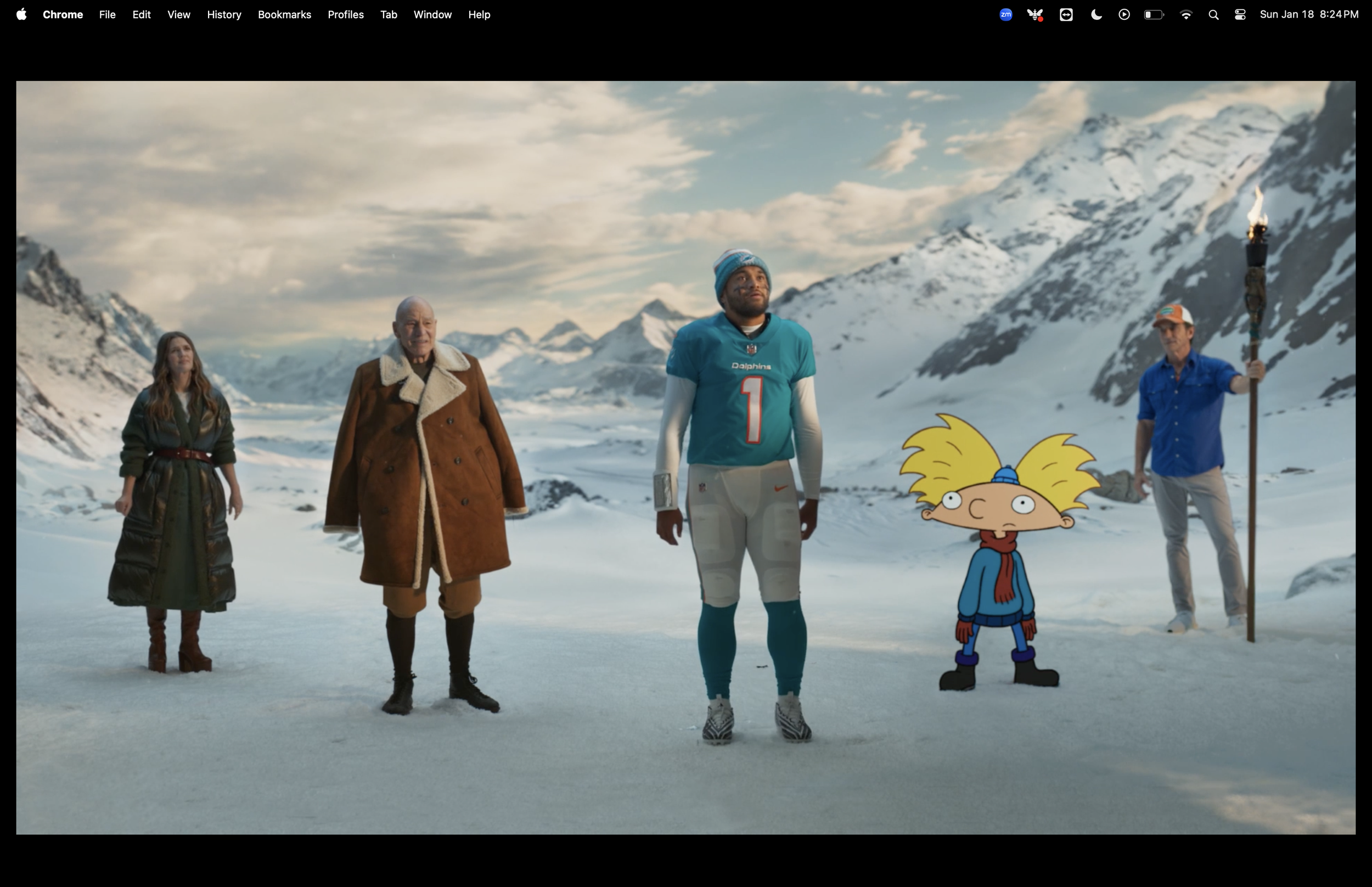Toggle Focus mode via moon icon
Screen dimensions: 1372x887
coord(1096,15)
